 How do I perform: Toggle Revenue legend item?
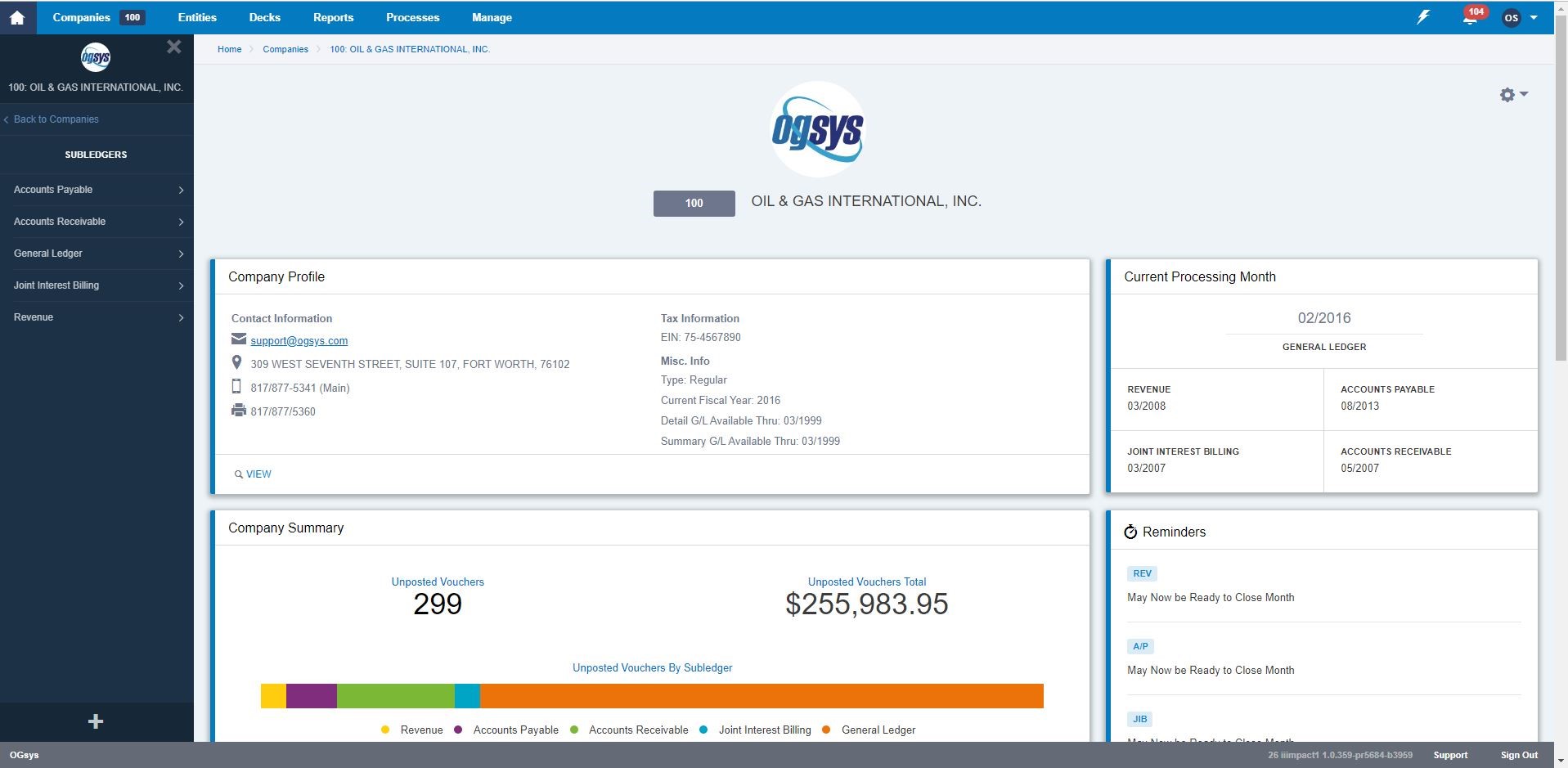411,730
